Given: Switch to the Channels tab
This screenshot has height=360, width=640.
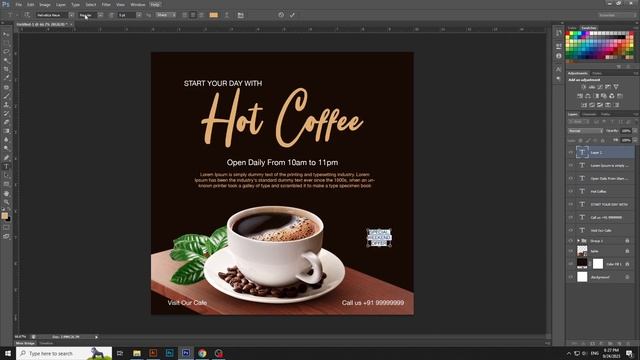Looking at the screenshot, I should point(589,114).
